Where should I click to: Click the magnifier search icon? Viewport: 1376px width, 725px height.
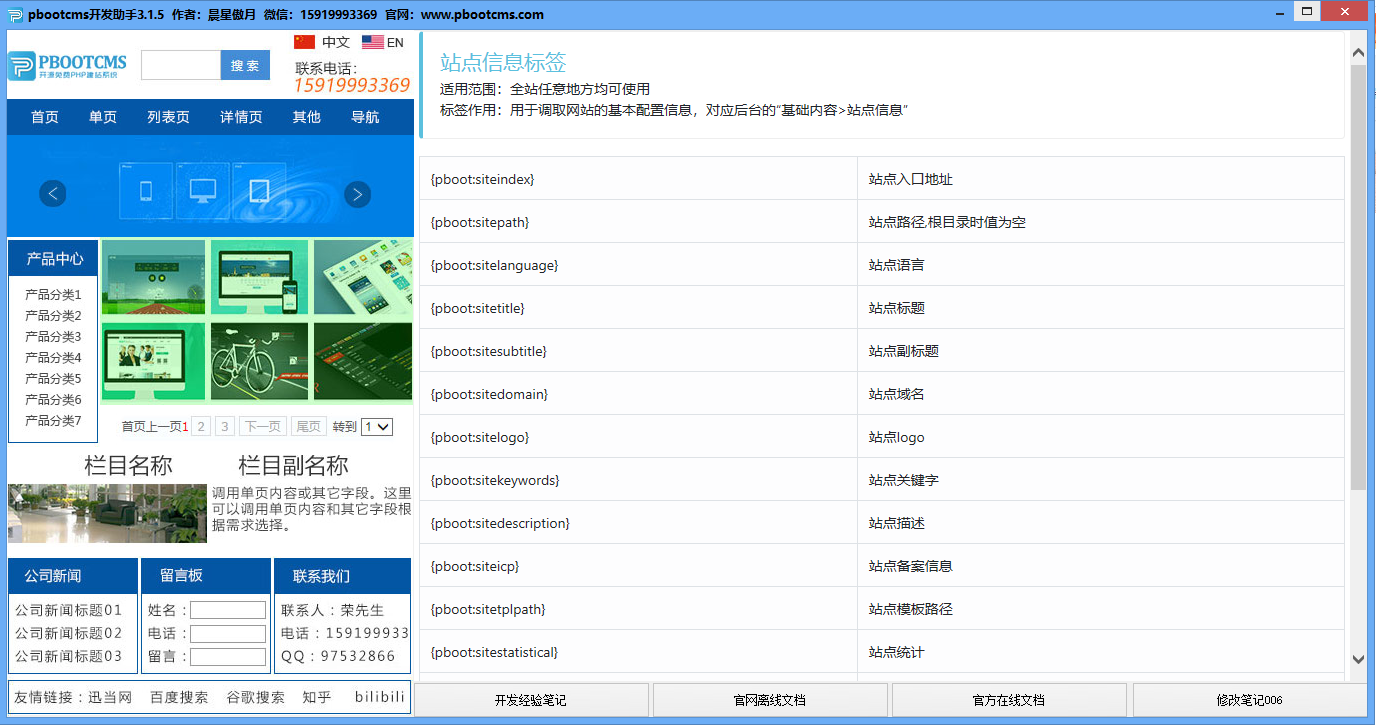[244, 64]
